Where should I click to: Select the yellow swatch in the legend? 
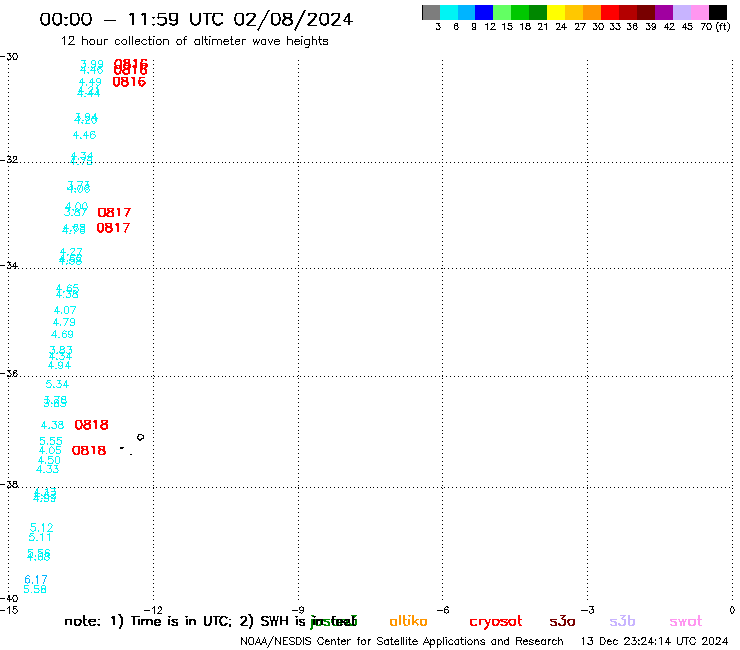556,12
